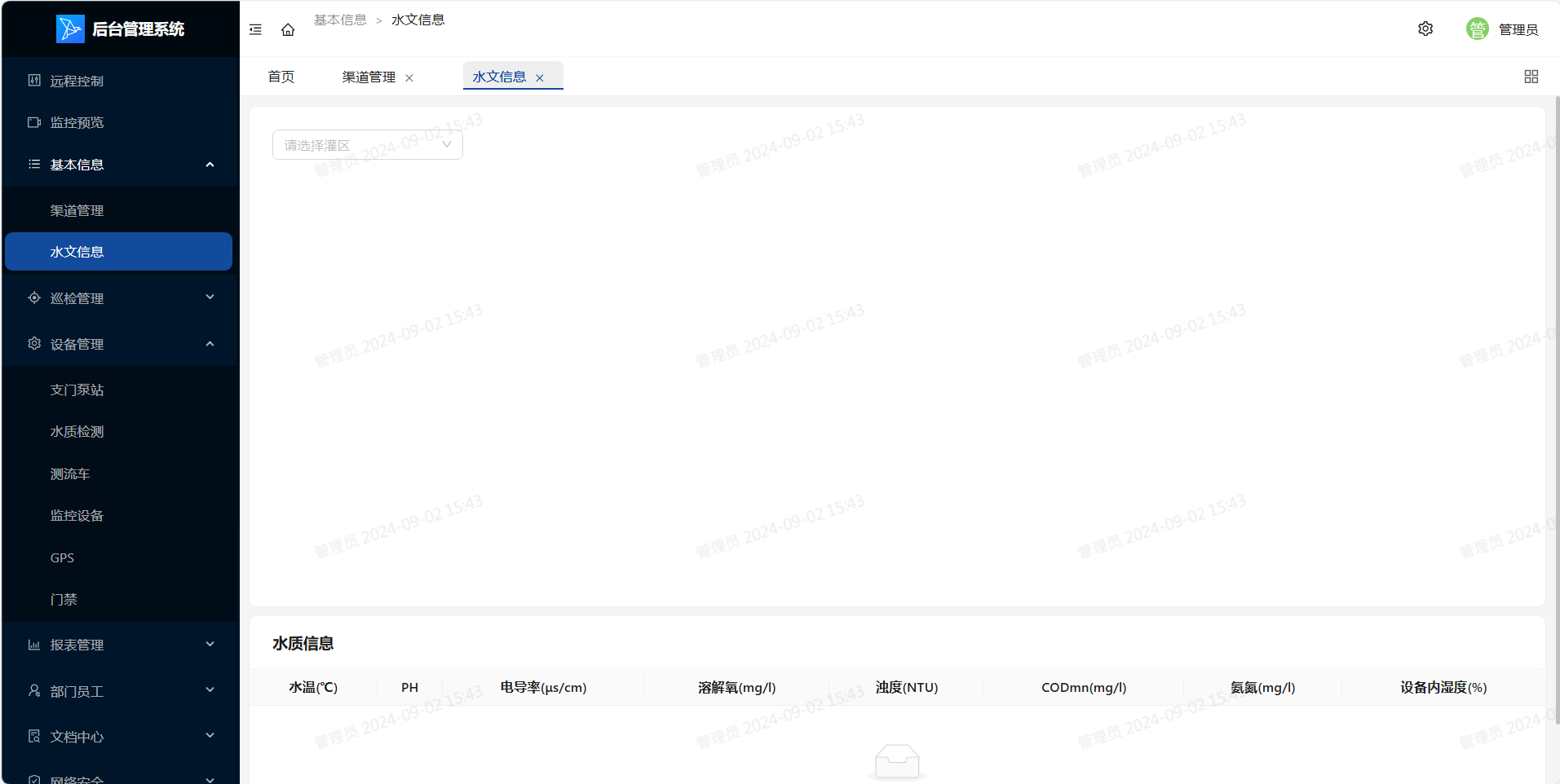Open 测流车 submenu item

pos(119,473)
